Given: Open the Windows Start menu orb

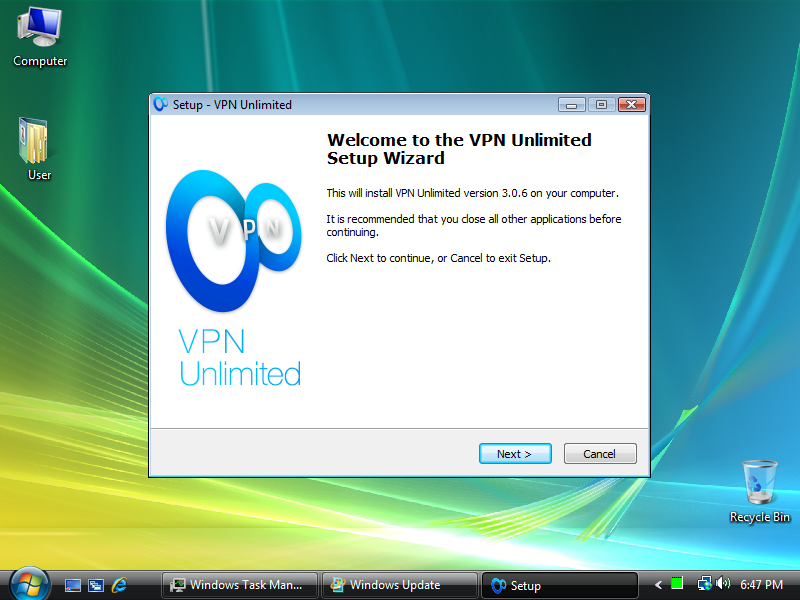Looking at the screenshot, I should pyautogui.click(x=29, y=584).
